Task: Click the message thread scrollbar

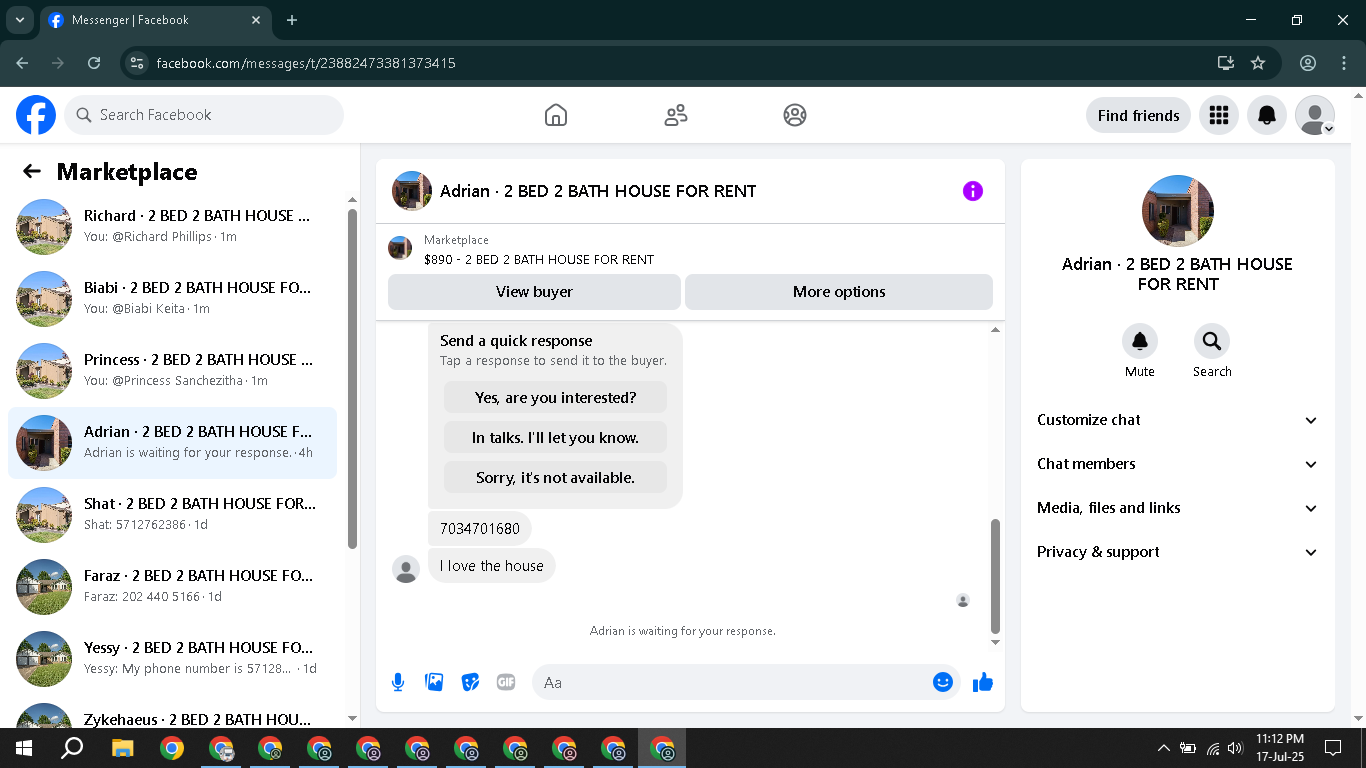Action: (x=995, y=575)
